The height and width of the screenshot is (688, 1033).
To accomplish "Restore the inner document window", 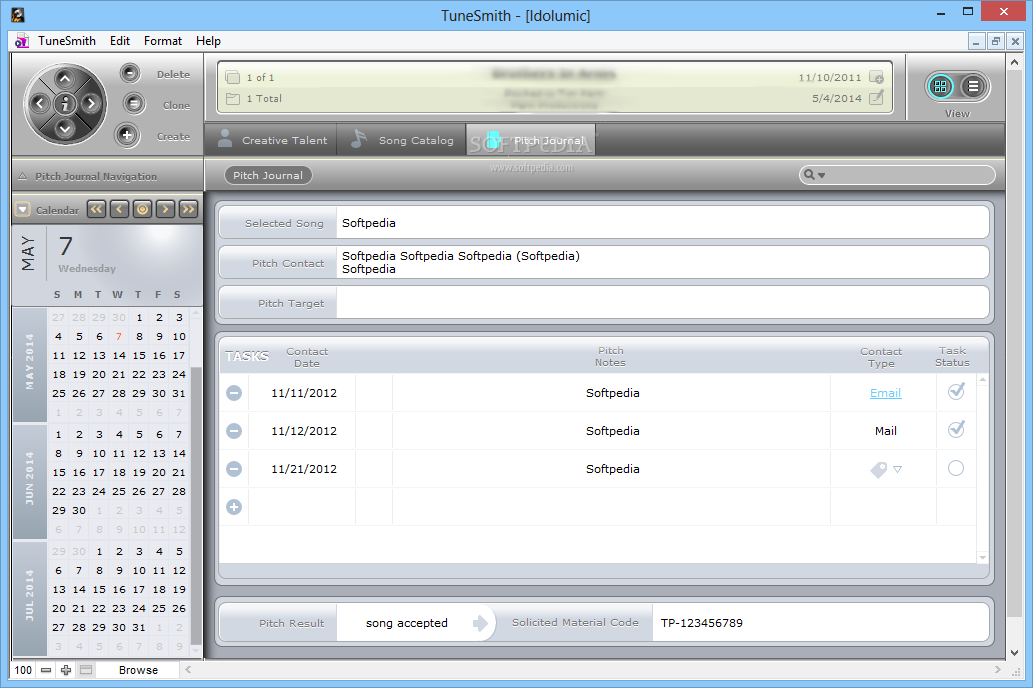I will (x=995, y=41).
